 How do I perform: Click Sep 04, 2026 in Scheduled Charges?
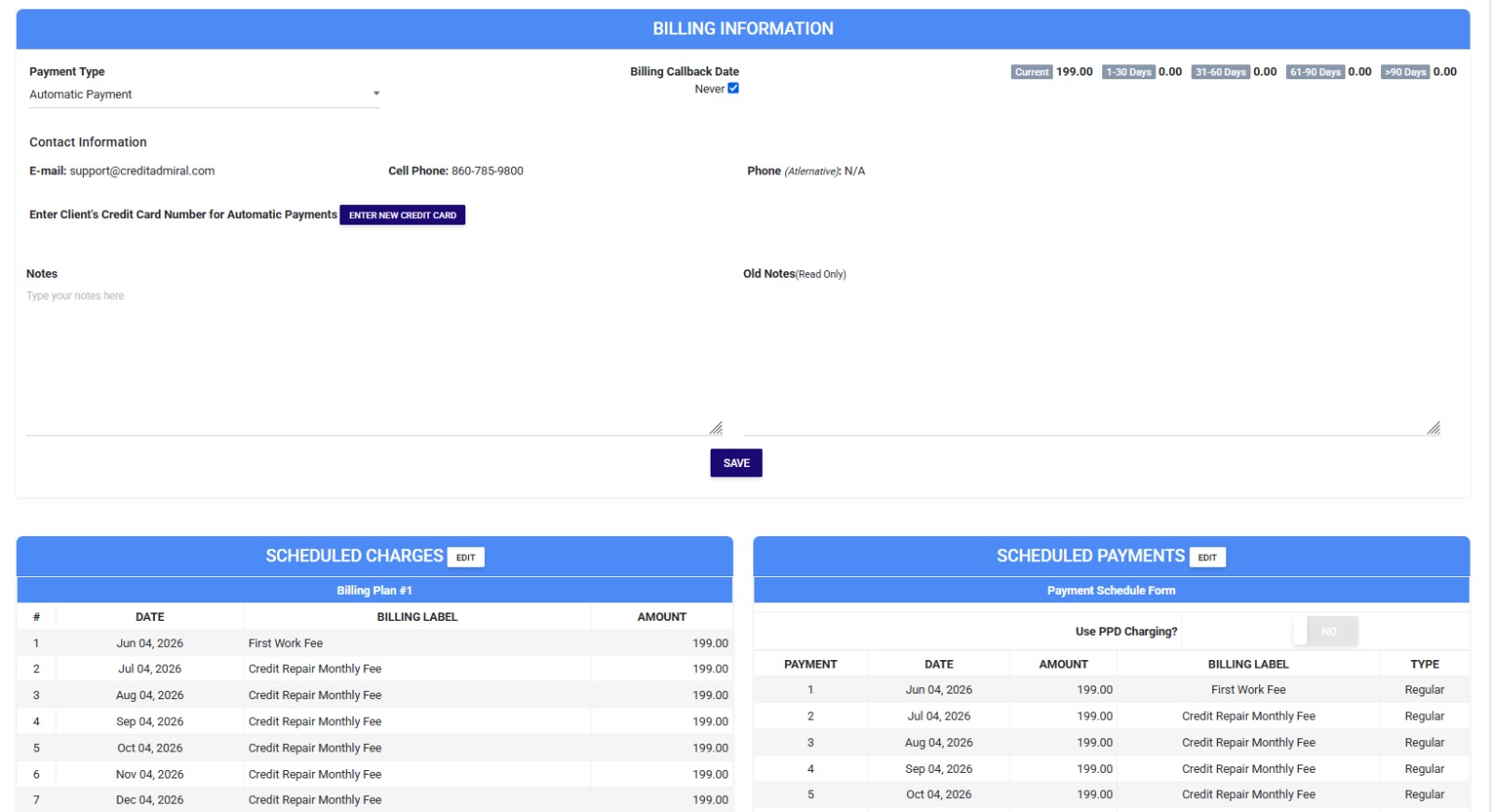tap(149, 722)
